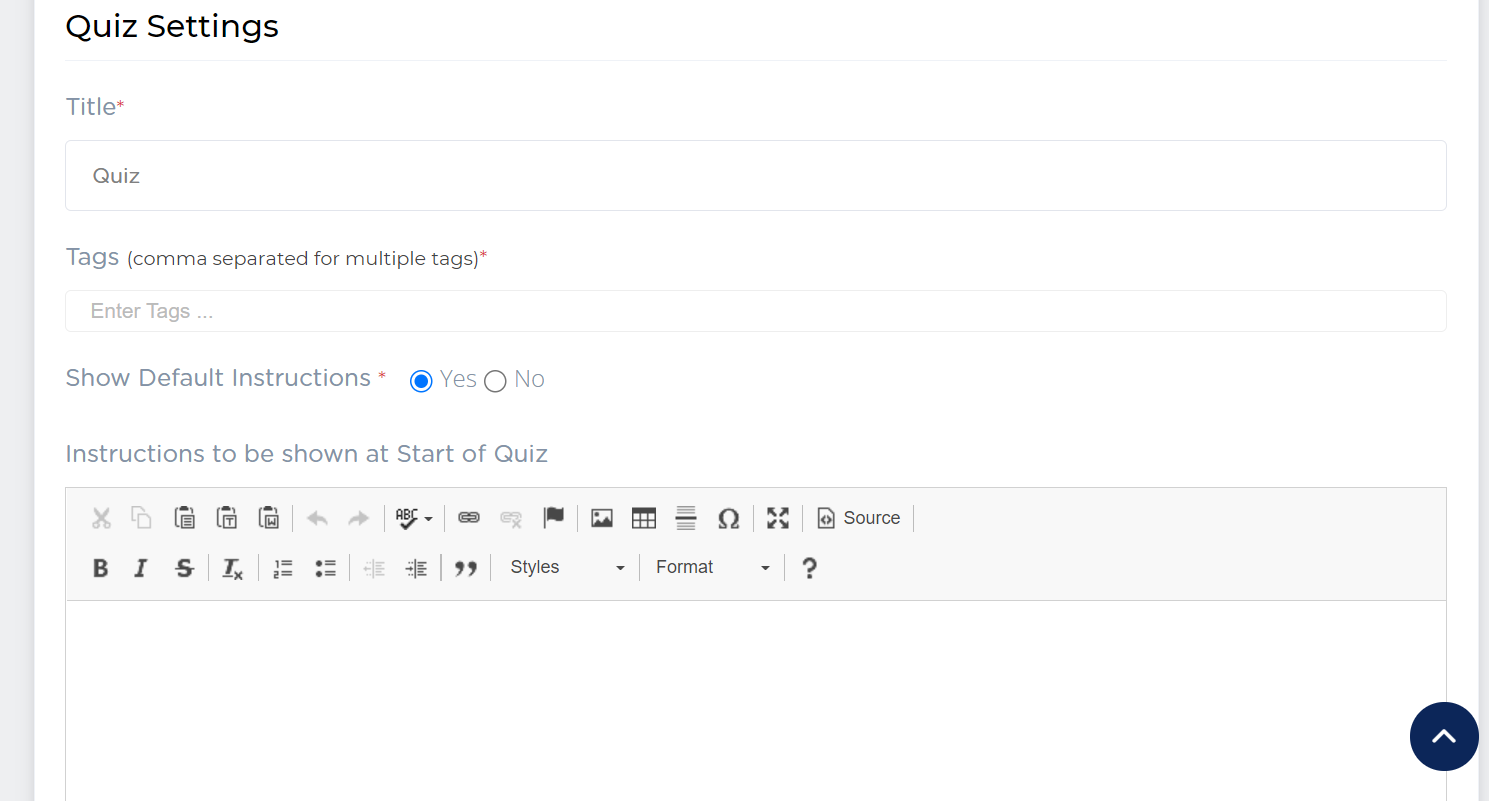The image size is (1489, 801).
Task: Click the Bold formatting icon
Action: [x=100, y=568]
